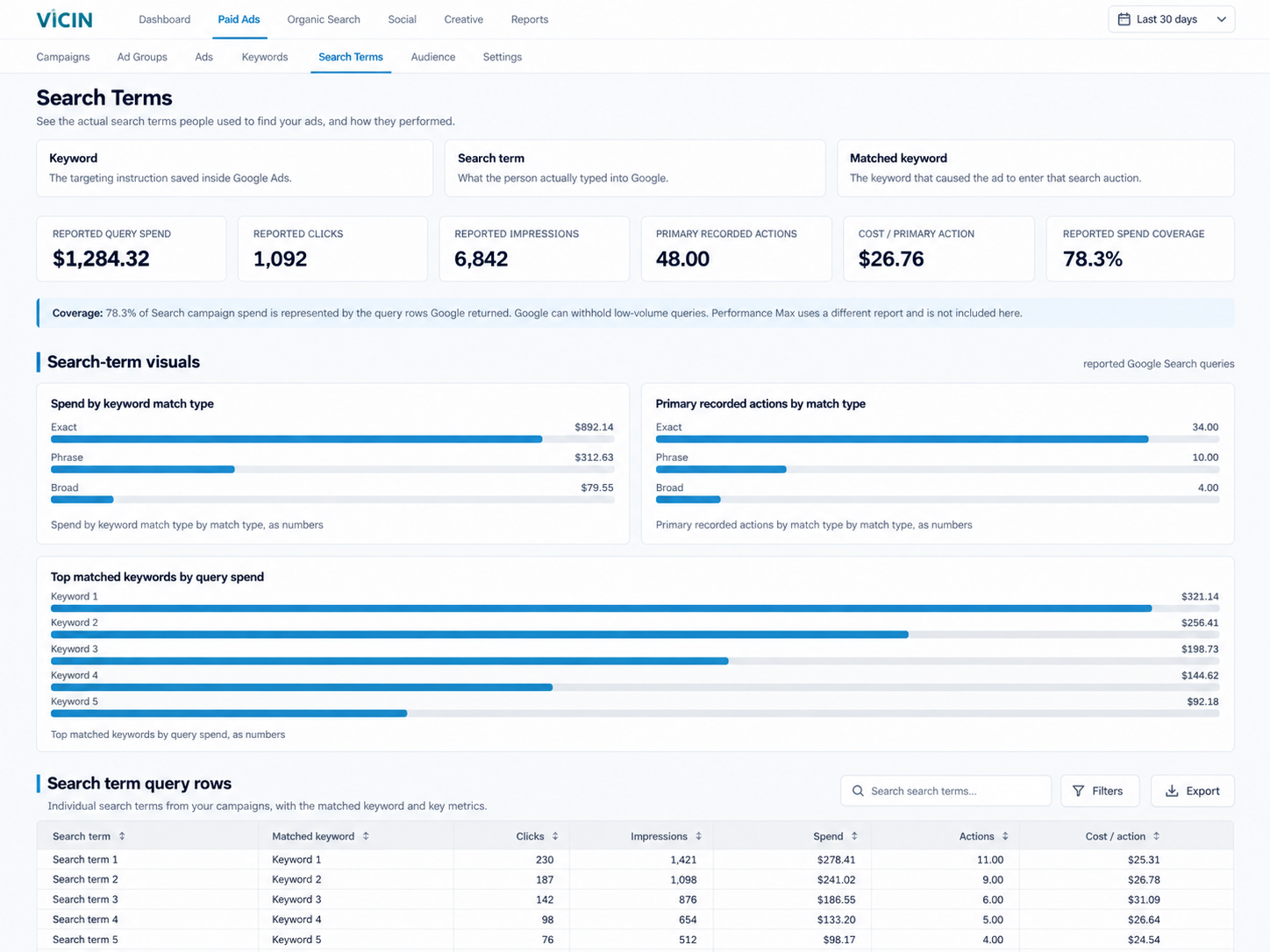This screenshot has width=1270, height=952.
Task: Sort by Impressions column arrows
Action: [x=698, y=836]
